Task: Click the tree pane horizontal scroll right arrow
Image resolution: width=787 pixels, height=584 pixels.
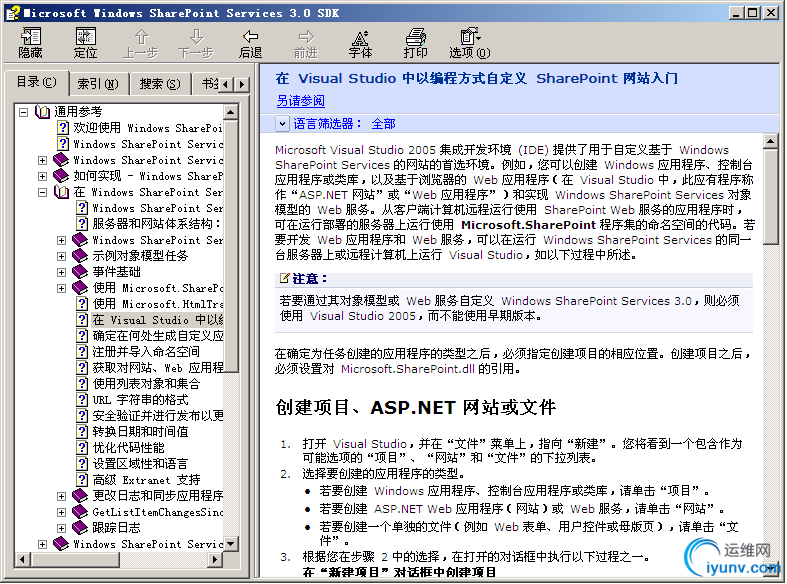Action: point(216,559)
